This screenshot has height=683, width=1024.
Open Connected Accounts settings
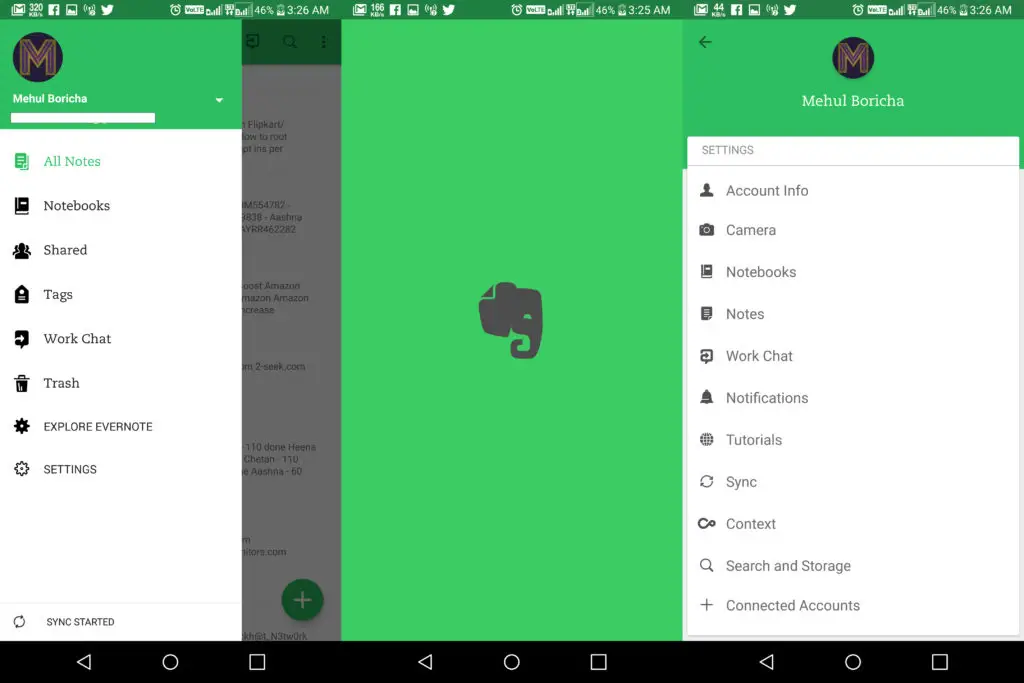[853, 605]
